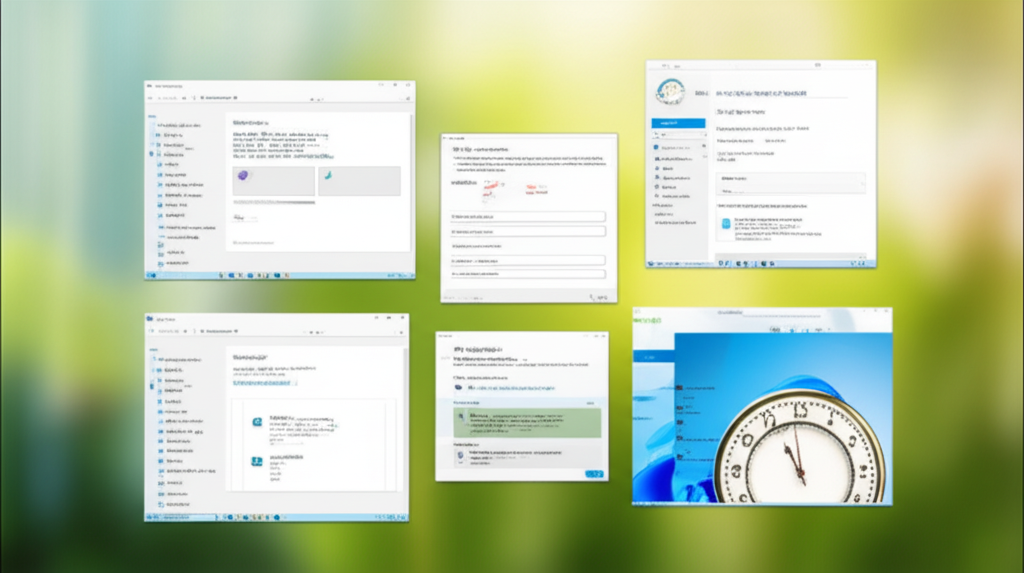Click the last input field in the center dialog

pyautogui.click(x=527, y=272)
